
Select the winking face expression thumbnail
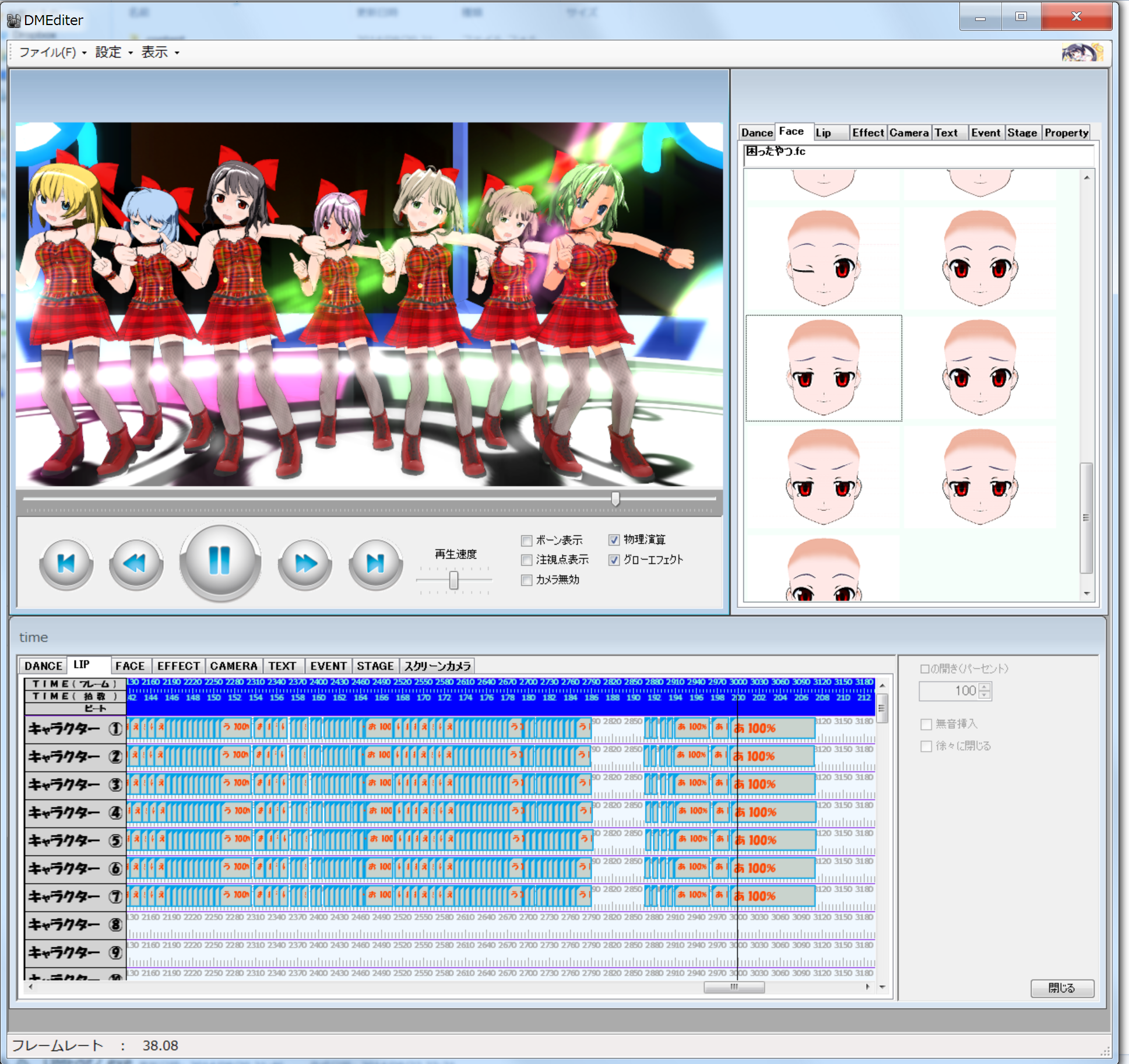coord(823,258)
